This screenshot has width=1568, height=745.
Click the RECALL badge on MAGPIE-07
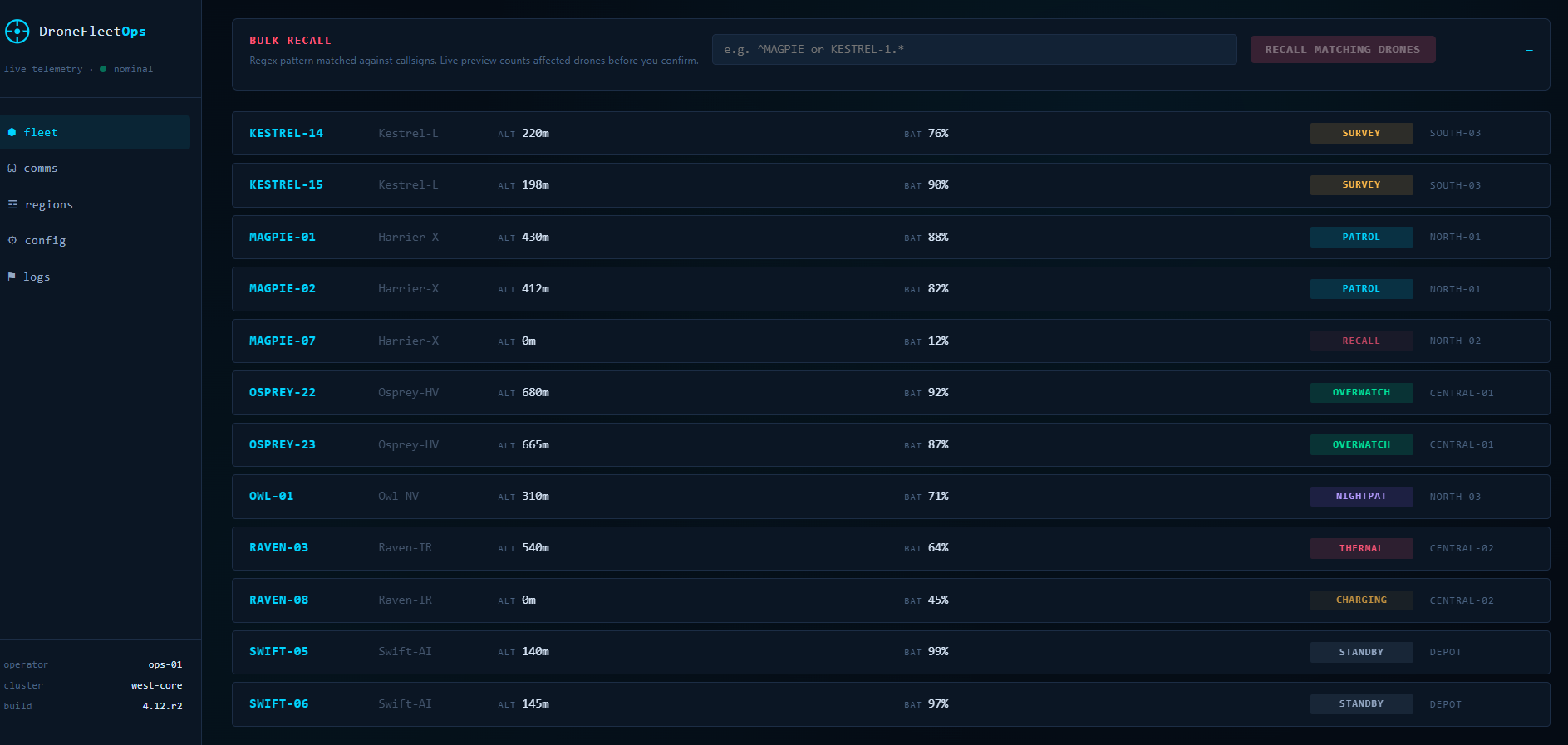coord(1361,341)
